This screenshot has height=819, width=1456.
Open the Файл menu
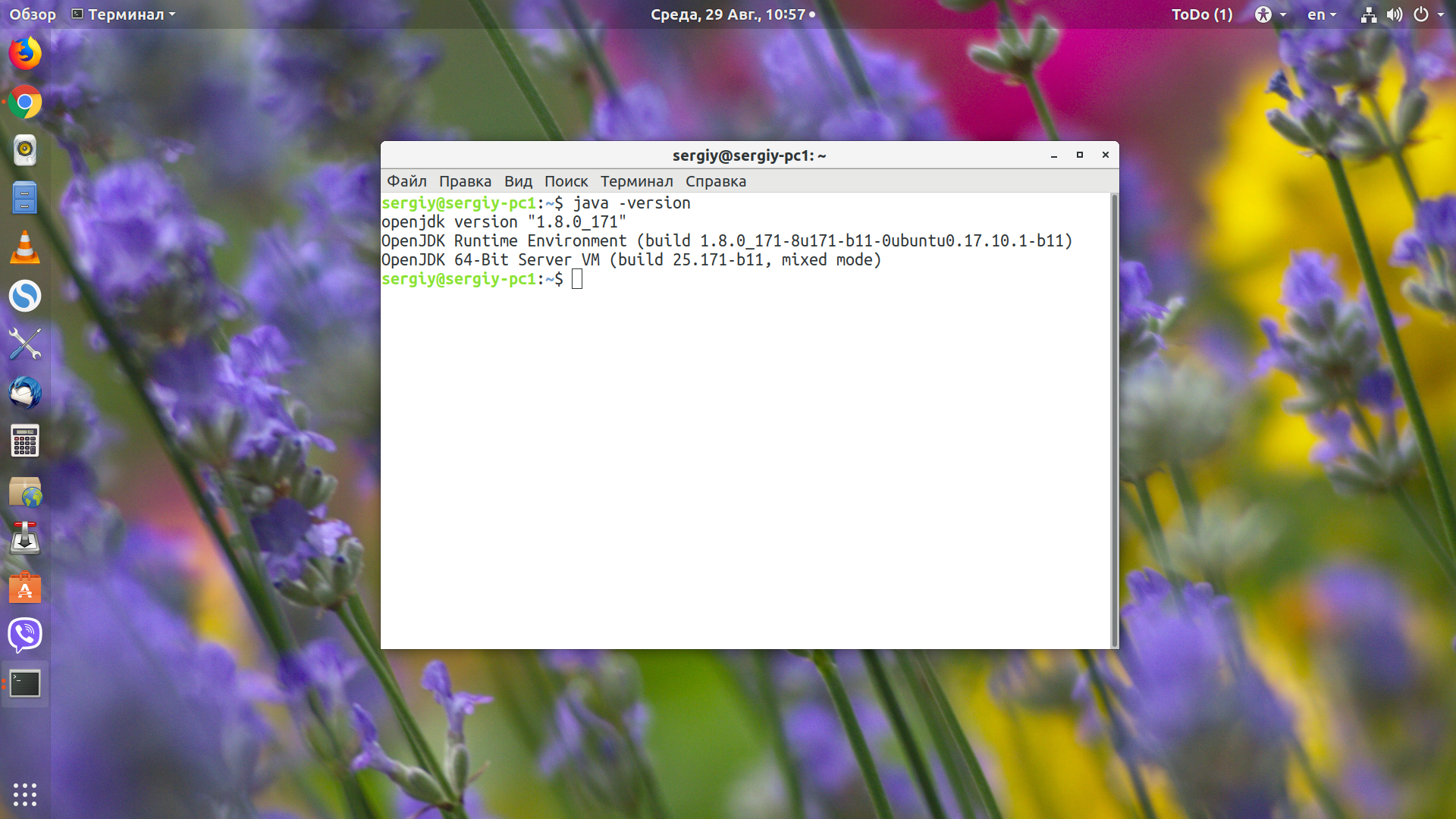tap(406, 181)
